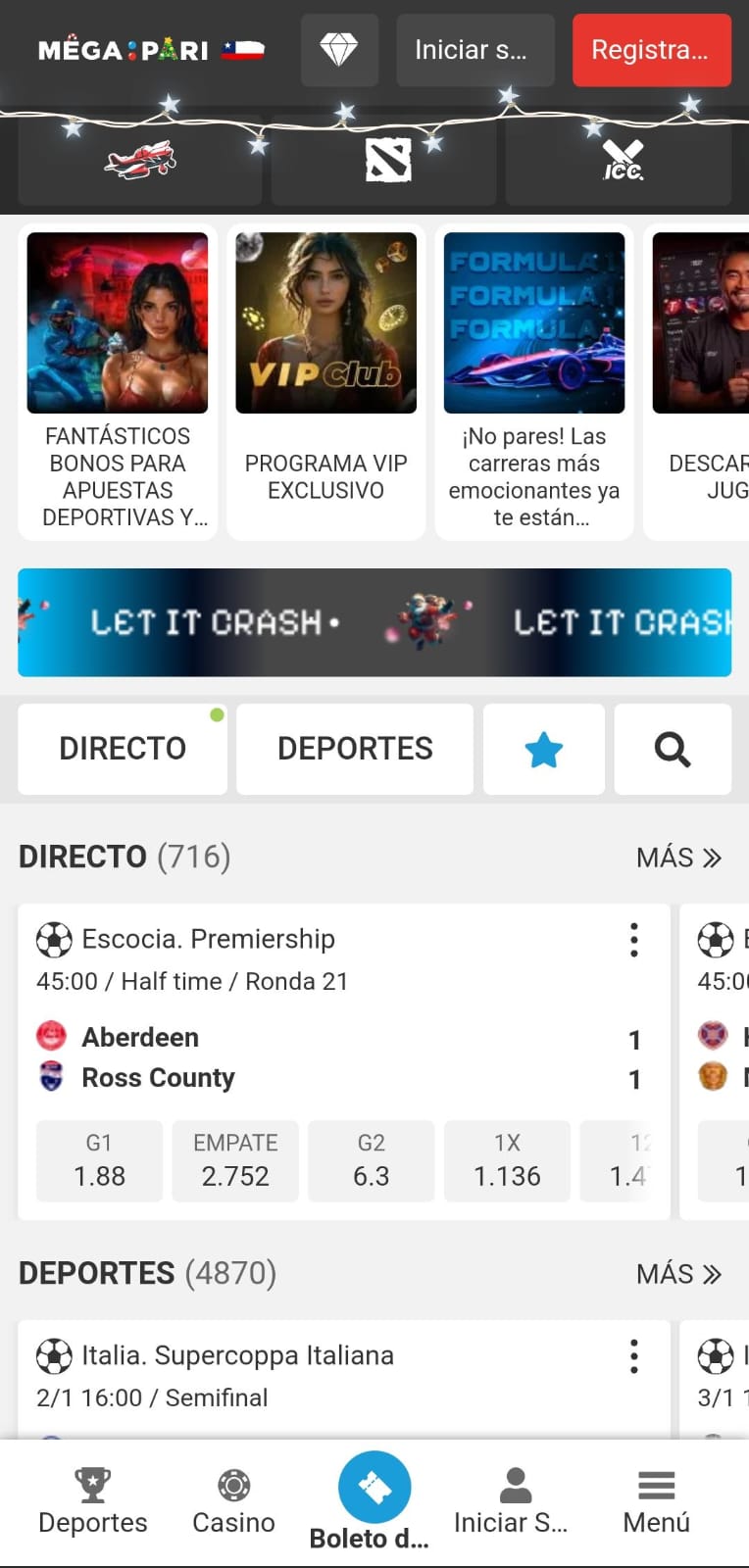The image size is (749, 1568).
Task: Select the Aviator red plane game icon
Action: [x=140, y=160]
